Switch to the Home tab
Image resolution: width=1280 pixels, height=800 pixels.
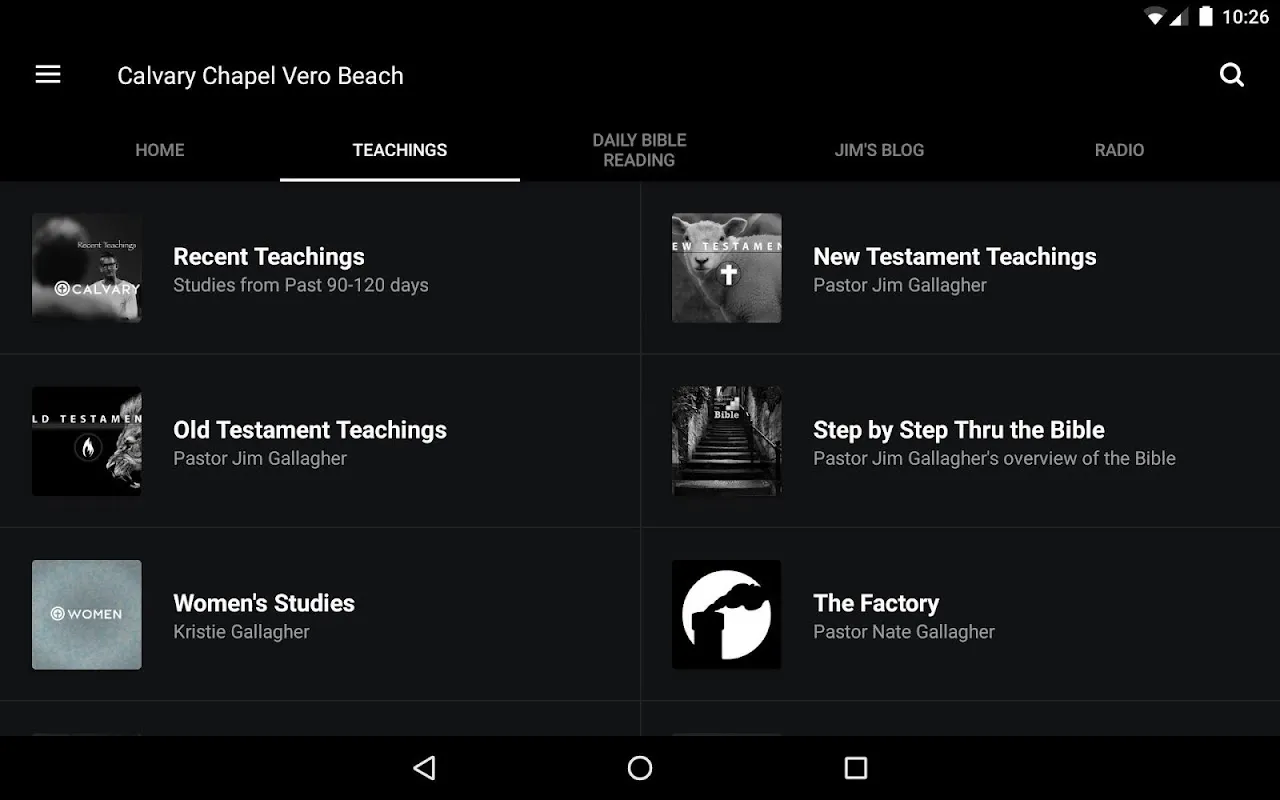160,150
